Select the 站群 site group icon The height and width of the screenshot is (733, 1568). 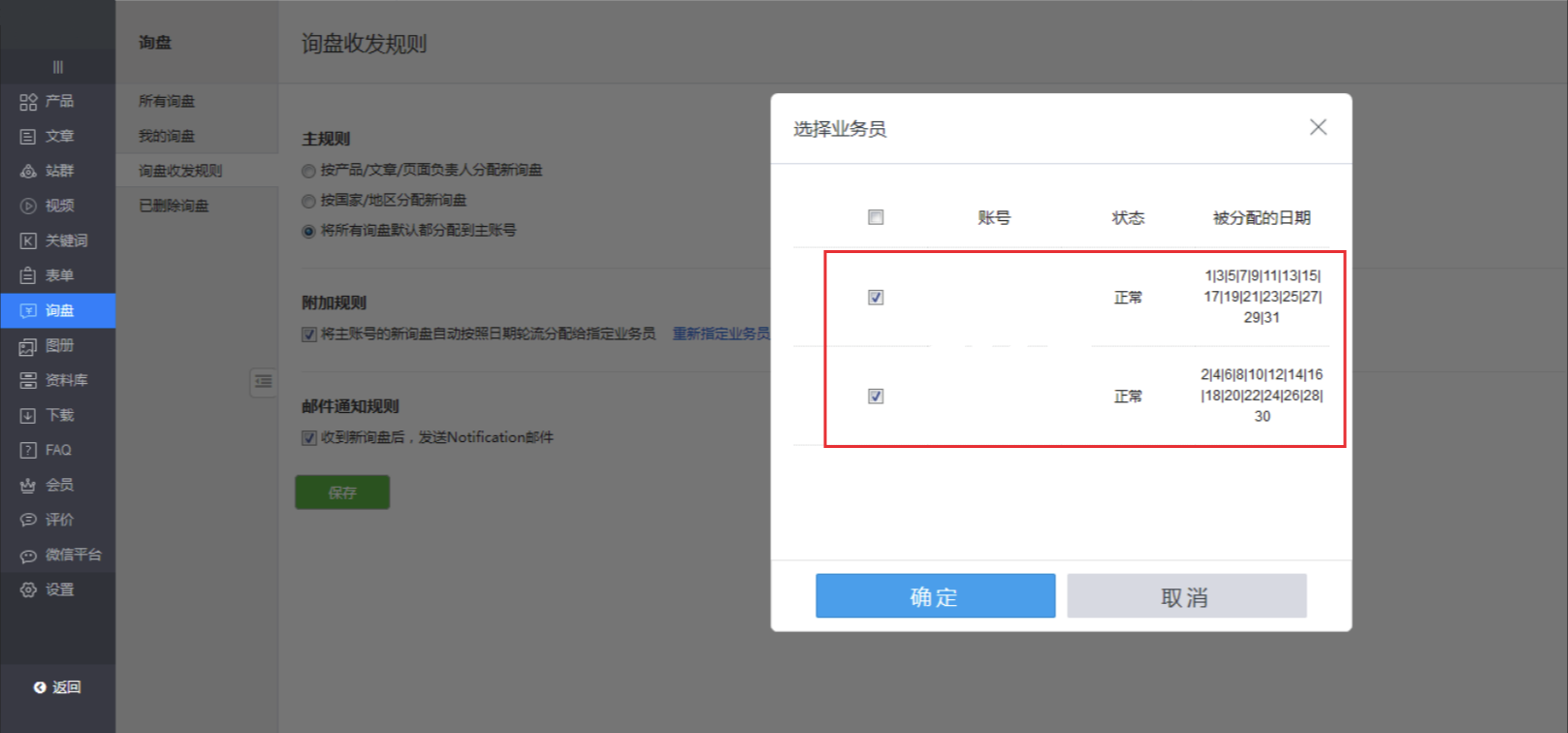pyautogui.click(x=28, y=172)
